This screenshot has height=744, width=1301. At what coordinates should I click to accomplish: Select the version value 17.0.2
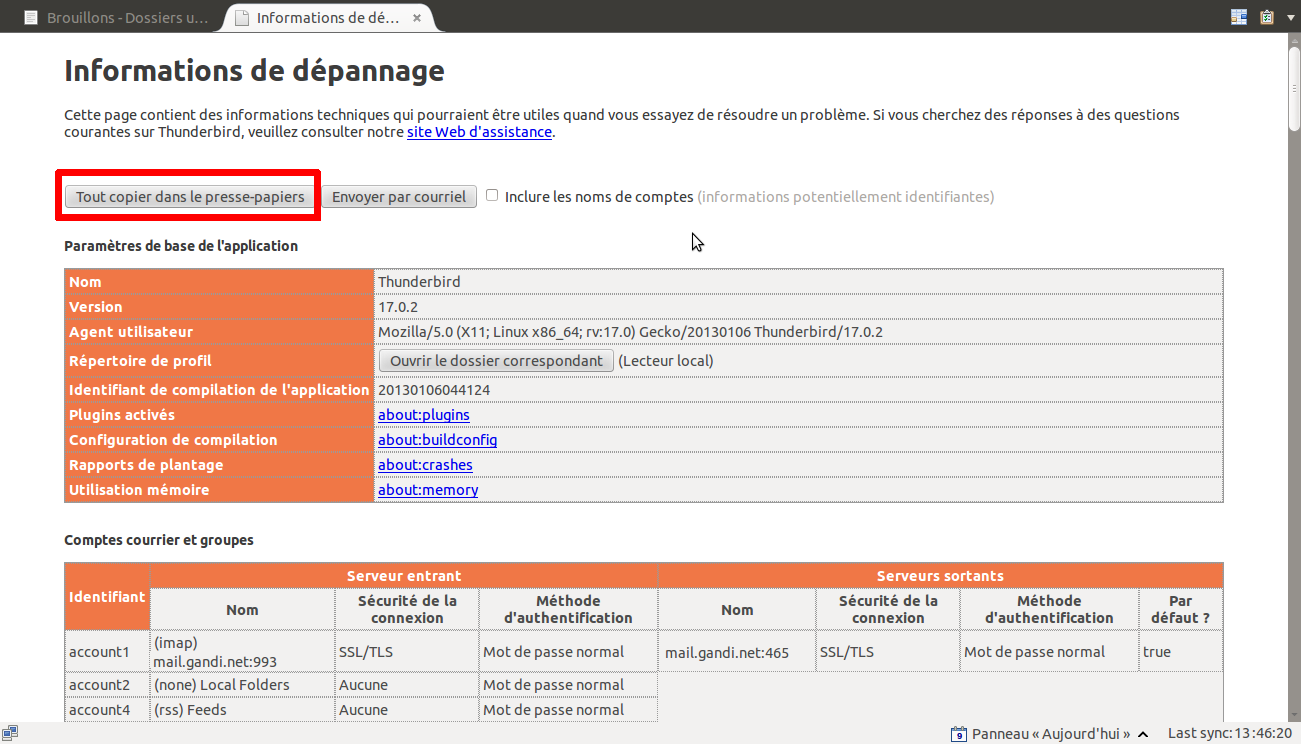(x=398, y=307)
